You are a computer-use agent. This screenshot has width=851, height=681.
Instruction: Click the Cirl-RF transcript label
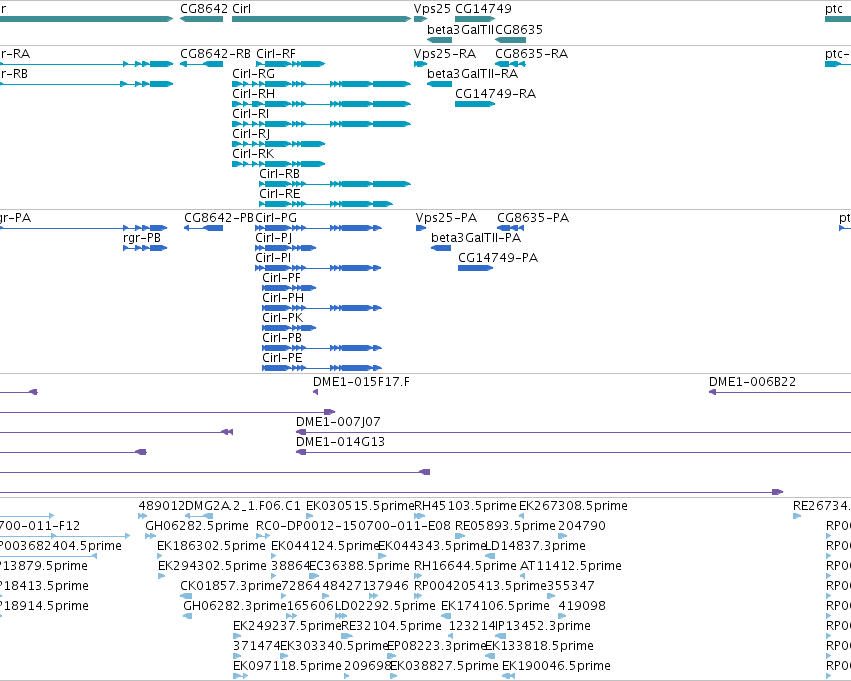point(276,54)
